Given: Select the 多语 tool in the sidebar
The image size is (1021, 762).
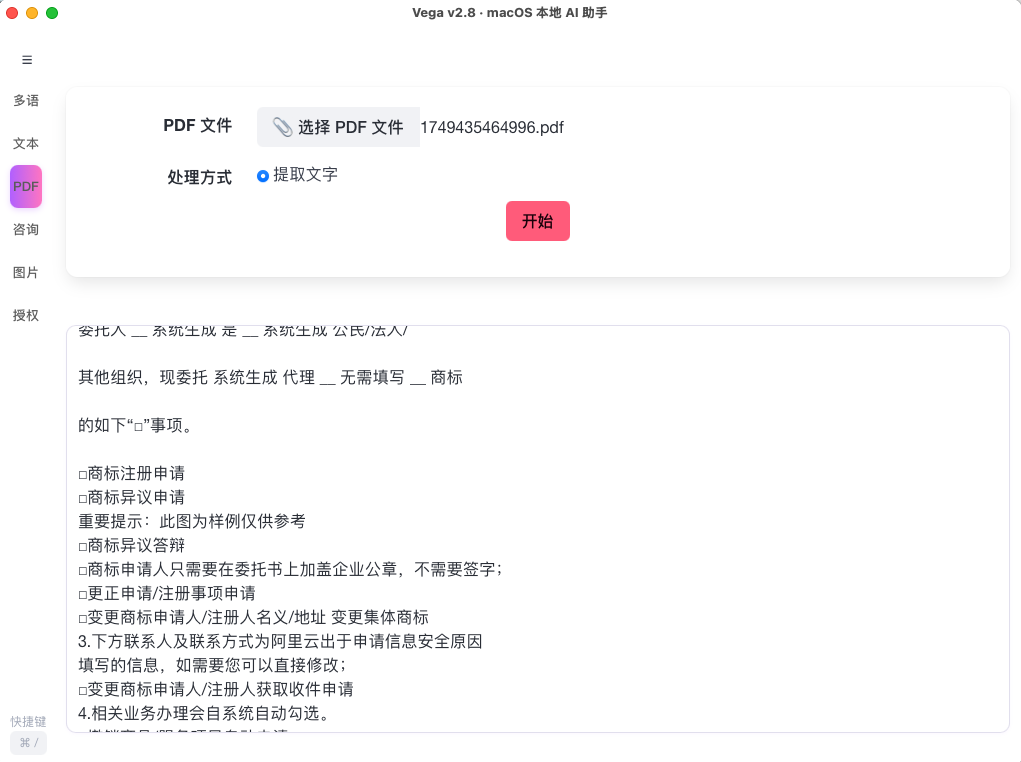Looking at the screenshot, I should tap(25, 100).
